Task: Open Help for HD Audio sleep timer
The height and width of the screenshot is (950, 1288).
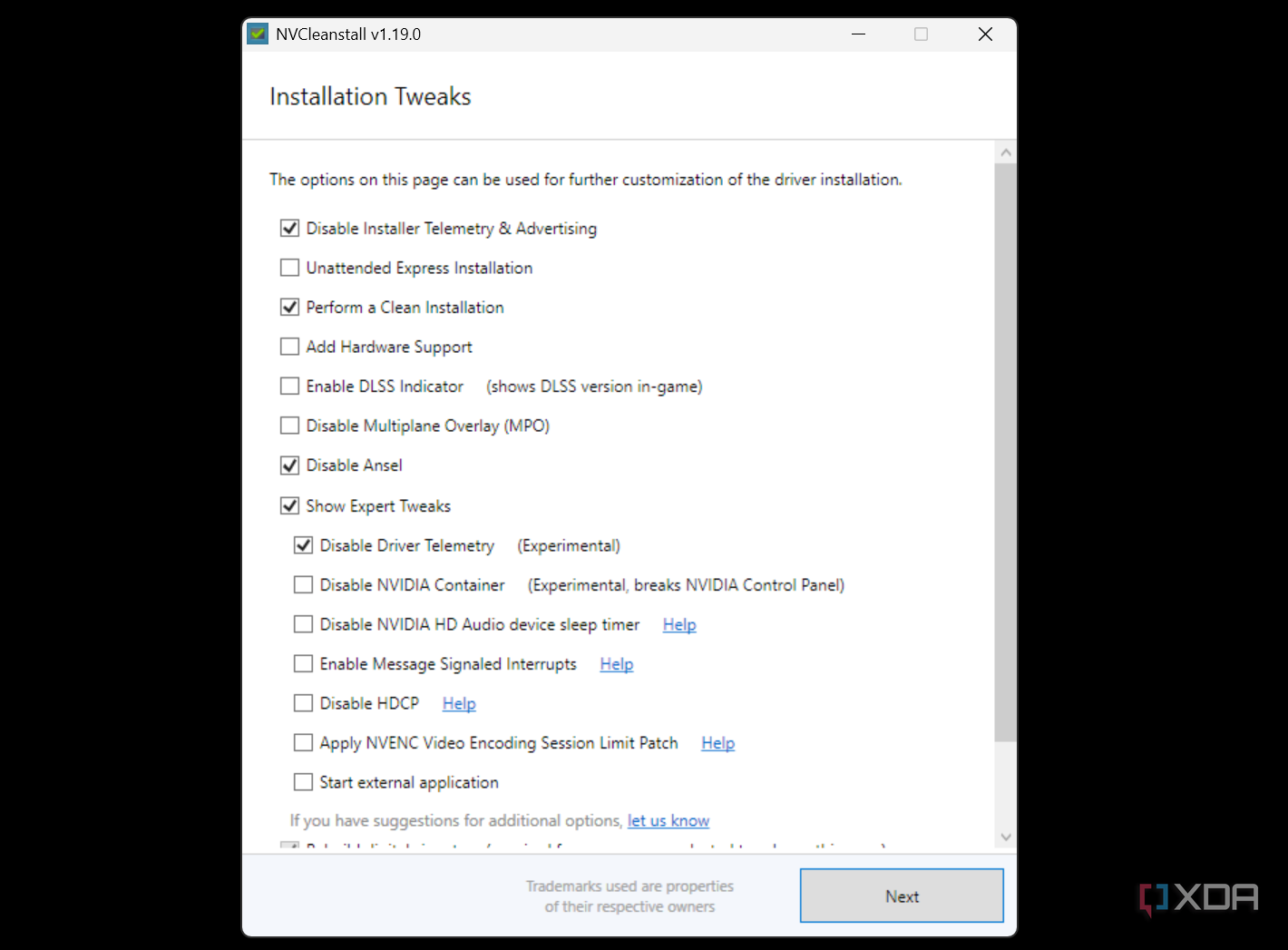Action: pos(679,625)
